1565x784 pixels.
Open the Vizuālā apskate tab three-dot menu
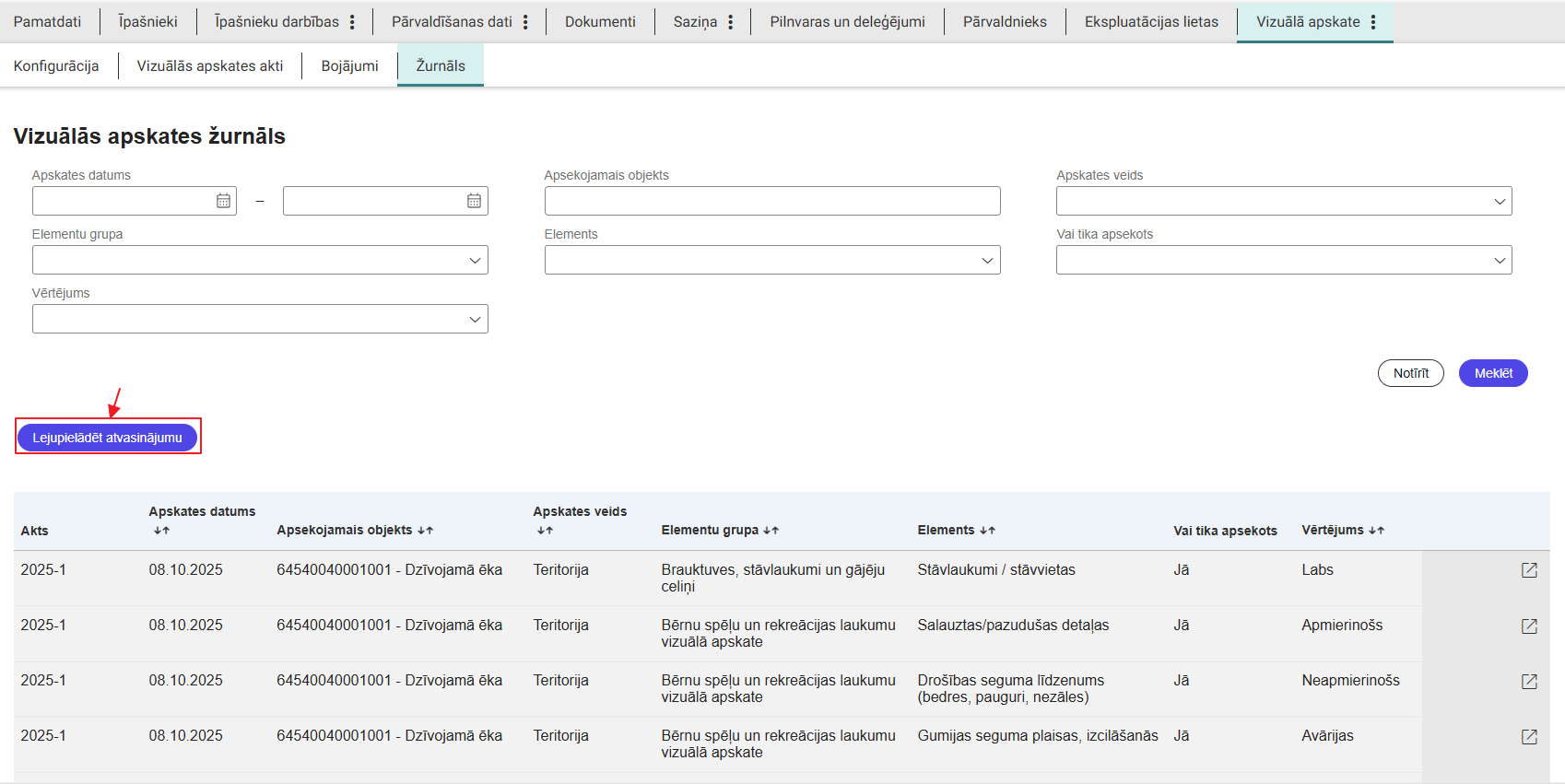point(1373,22)
